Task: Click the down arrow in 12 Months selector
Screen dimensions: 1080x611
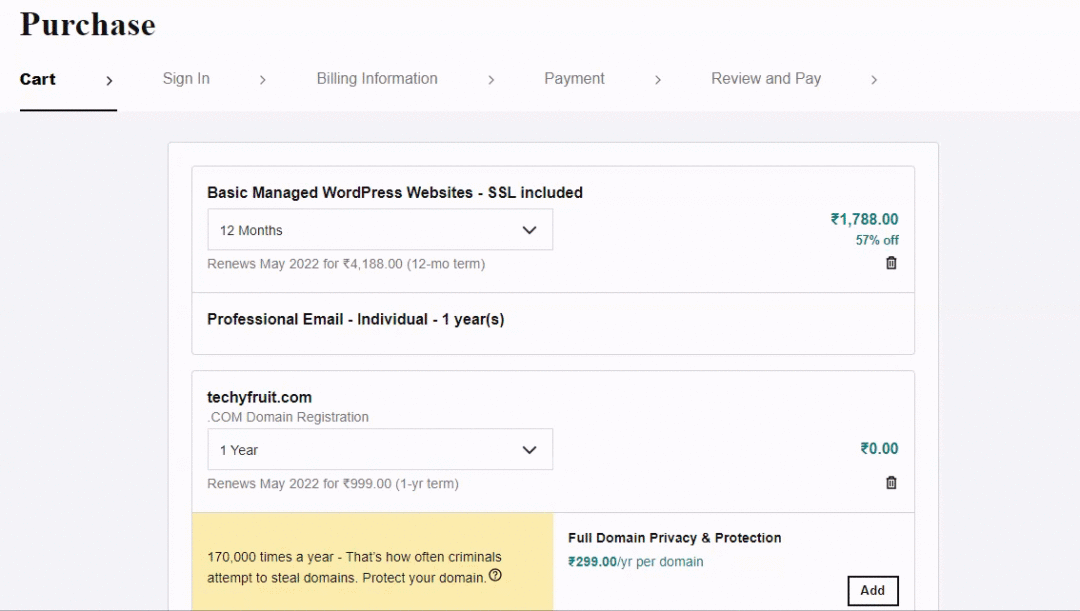Action: click(529, 230)
